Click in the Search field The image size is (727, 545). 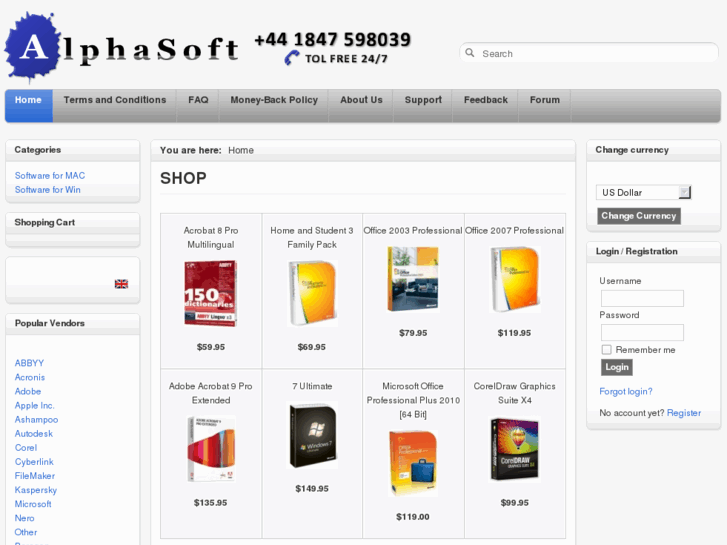pos(589,53)
